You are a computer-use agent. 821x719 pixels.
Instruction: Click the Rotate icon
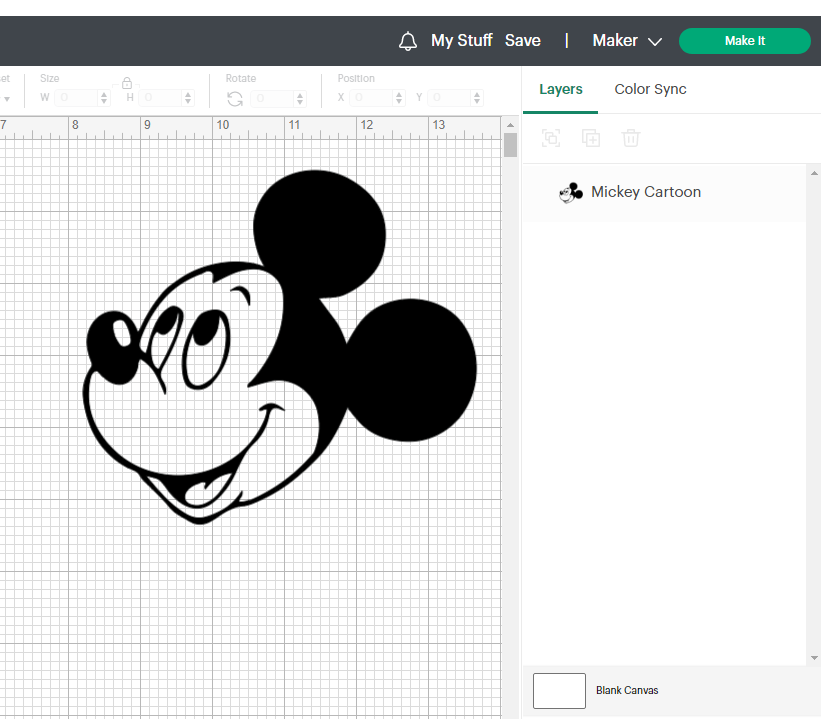point(235,98)
